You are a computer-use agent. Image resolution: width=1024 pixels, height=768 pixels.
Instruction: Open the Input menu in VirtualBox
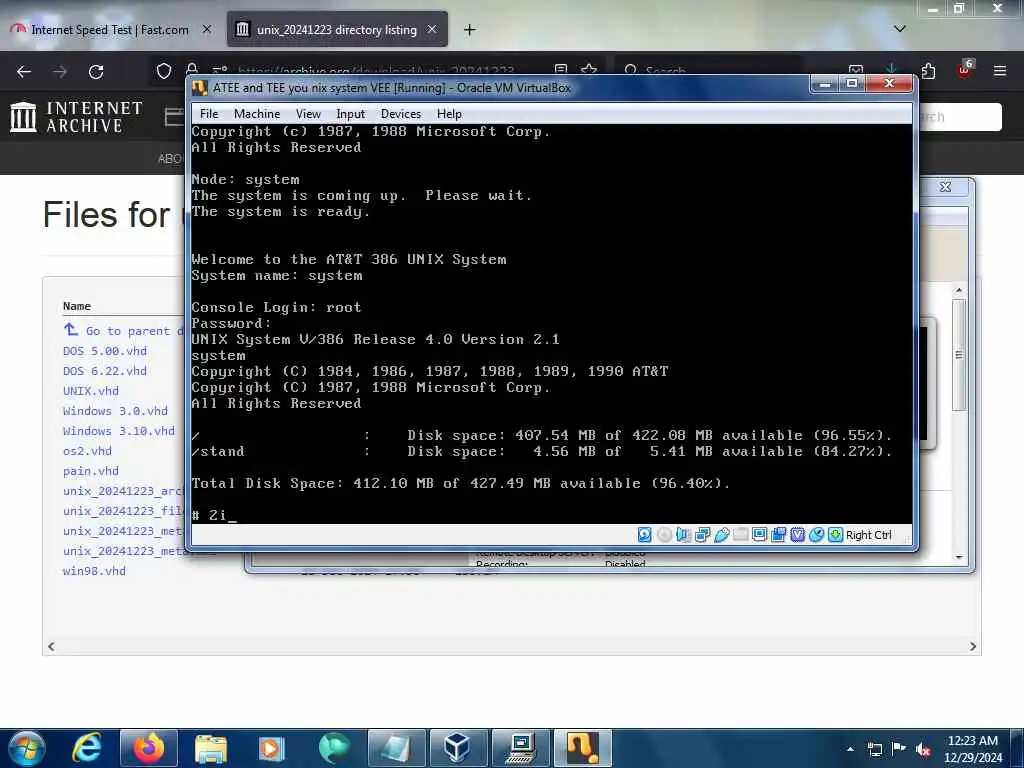[x=351, y=114]
